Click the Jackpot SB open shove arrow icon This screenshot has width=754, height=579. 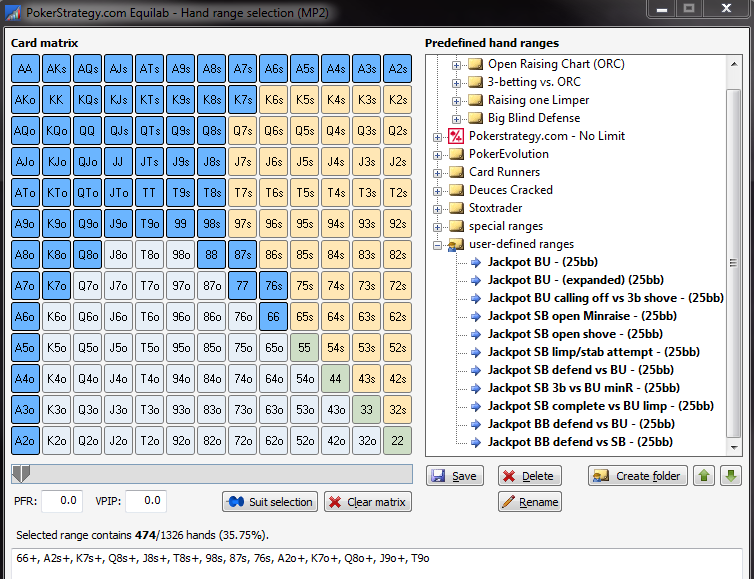pos(476,334)
